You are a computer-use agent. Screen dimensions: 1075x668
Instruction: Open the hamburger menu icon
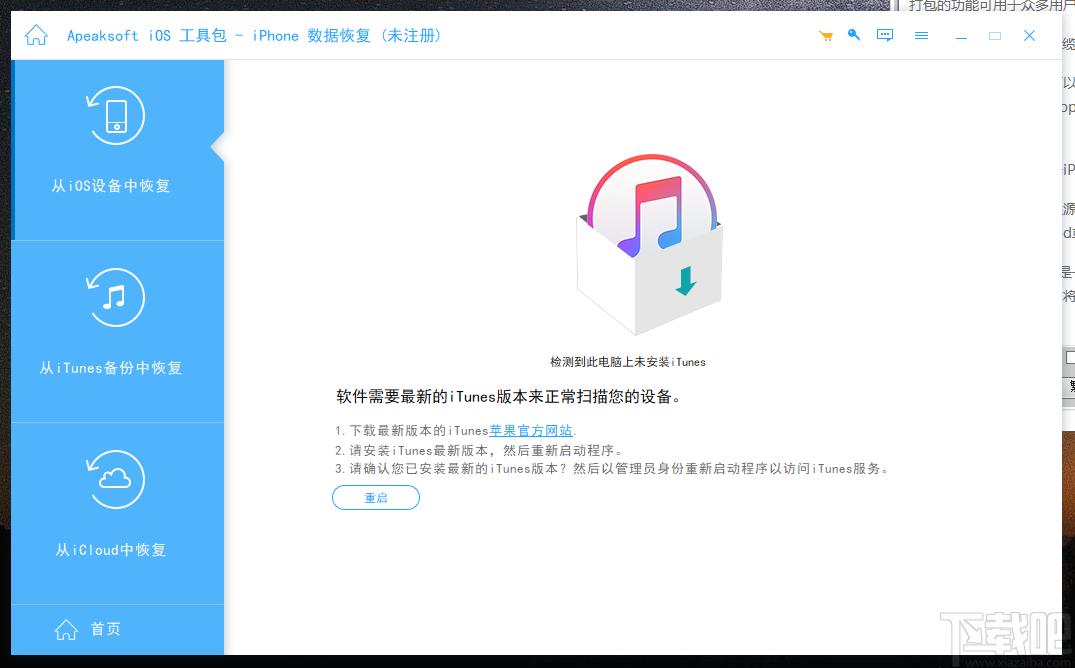921,36
